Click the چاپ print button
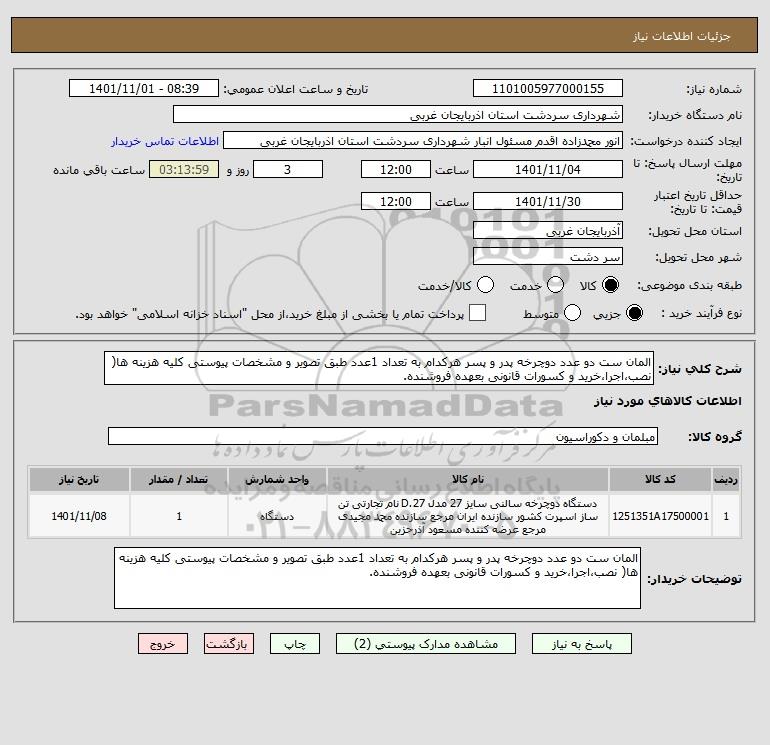This screenshot has width=770, height=745. coord(295,644)
